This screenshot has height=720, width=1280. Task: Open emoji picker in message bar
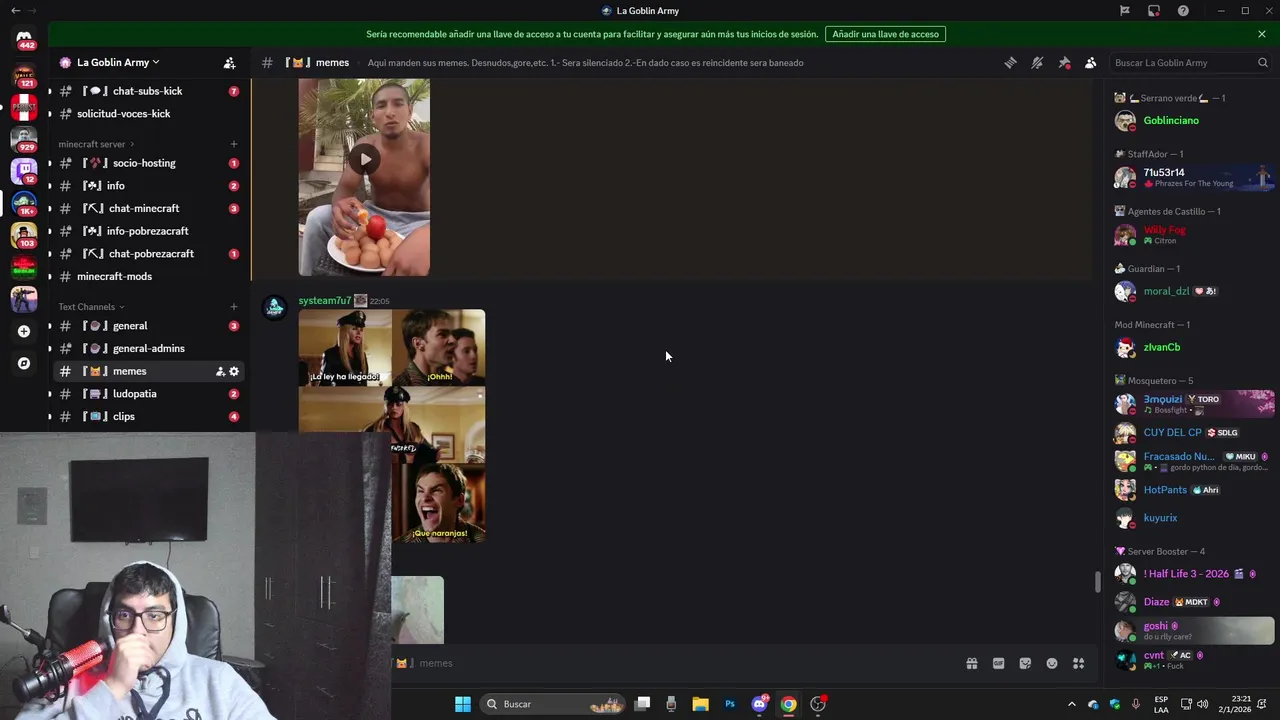[x=1052, y=663]
